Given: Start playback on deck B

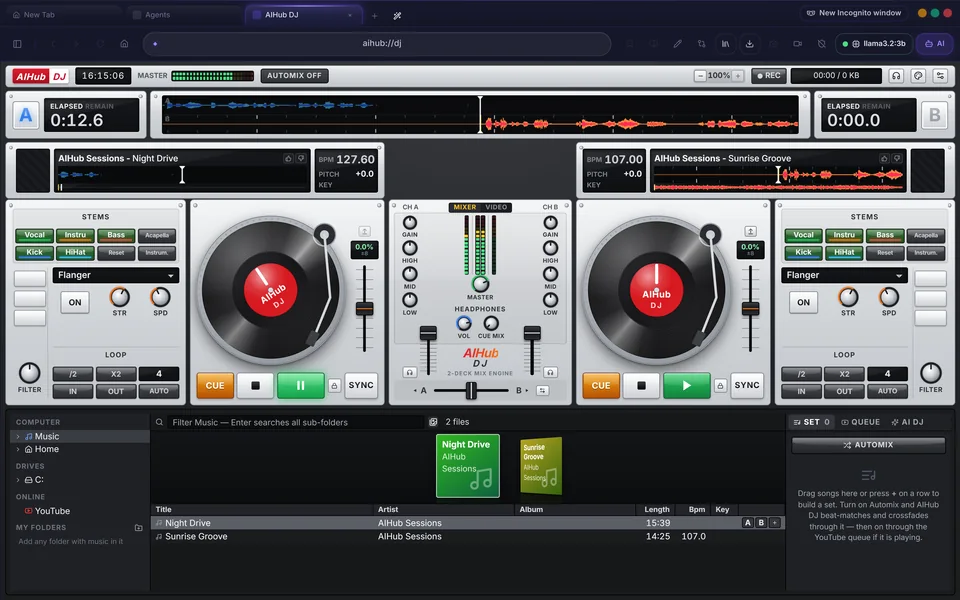Looking at the screenshot, I should tap(686, 385).
